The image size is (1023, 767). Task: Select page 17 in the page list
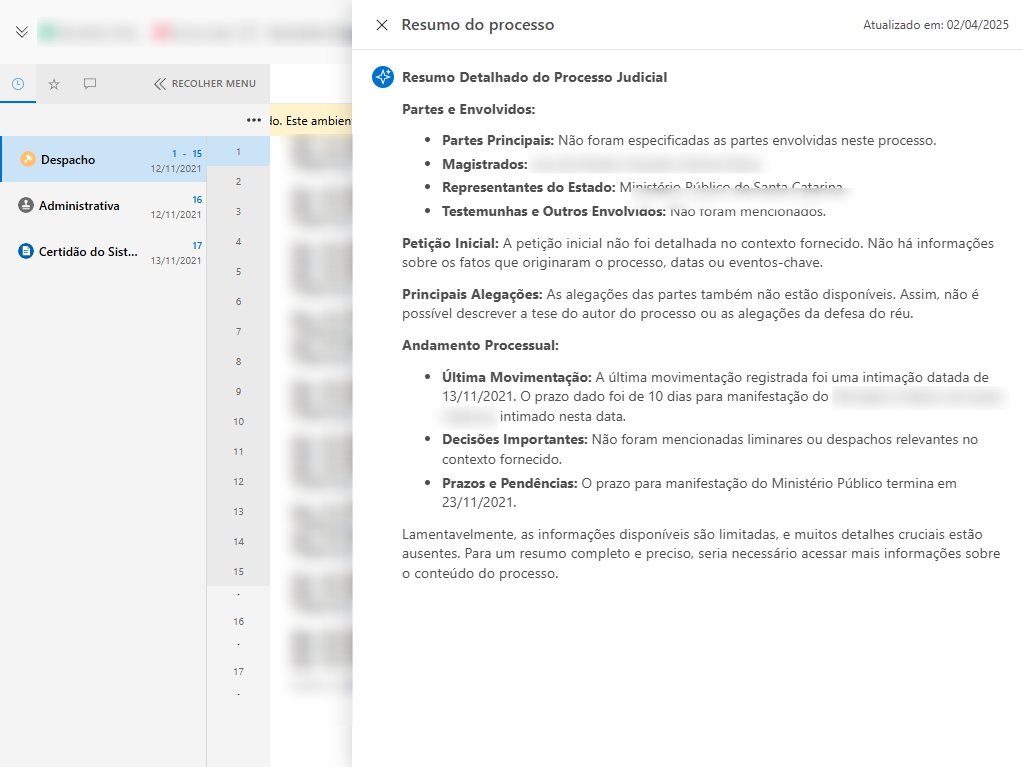click(238, 672)
